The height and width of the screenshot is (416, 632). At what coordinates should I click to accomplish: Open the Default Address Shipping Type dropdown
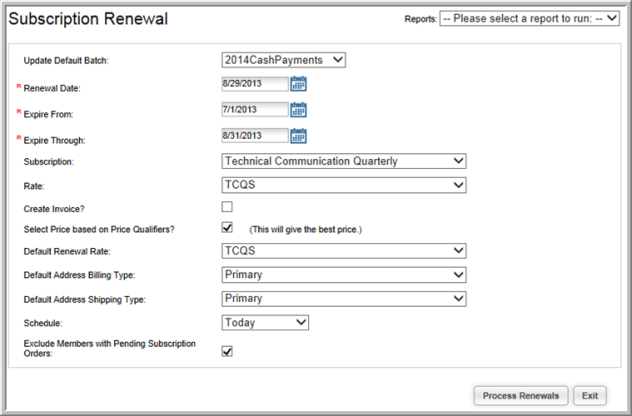[x=344, y=299]
